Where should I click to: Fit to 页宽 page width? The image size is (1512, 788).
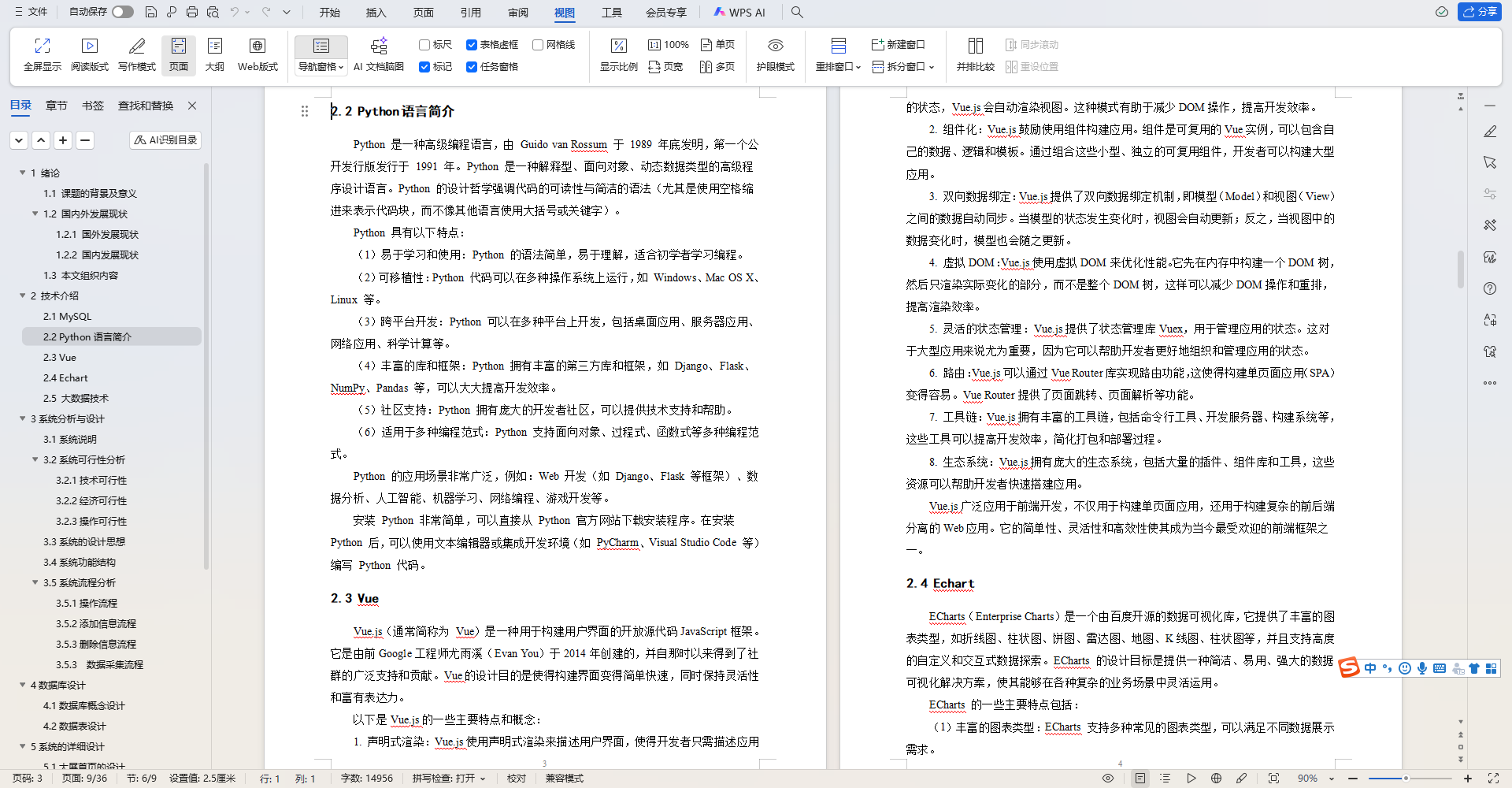click(665, 67)
